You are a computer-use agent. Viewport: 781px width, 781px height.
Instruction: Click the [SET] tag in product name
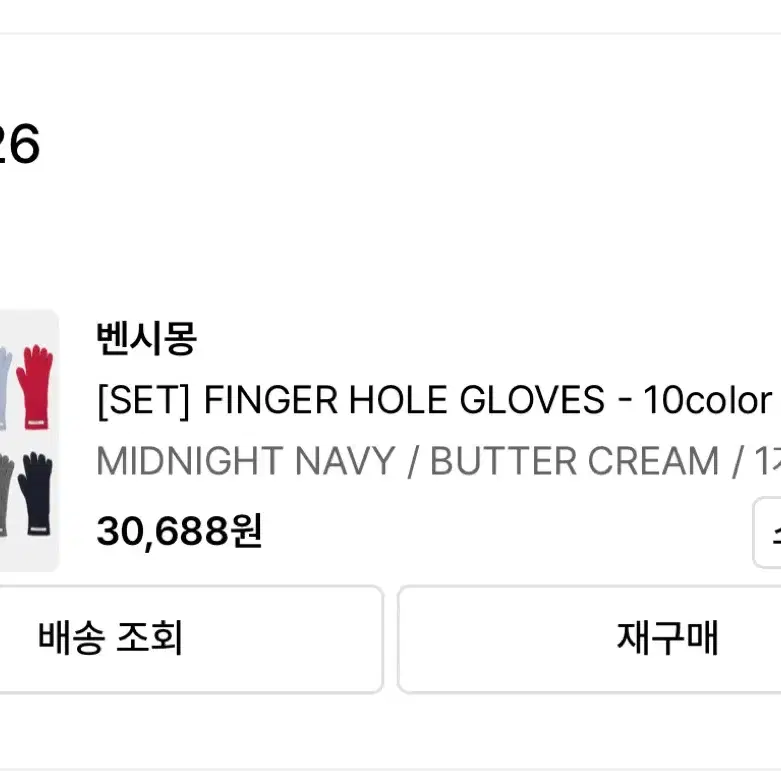143,400
